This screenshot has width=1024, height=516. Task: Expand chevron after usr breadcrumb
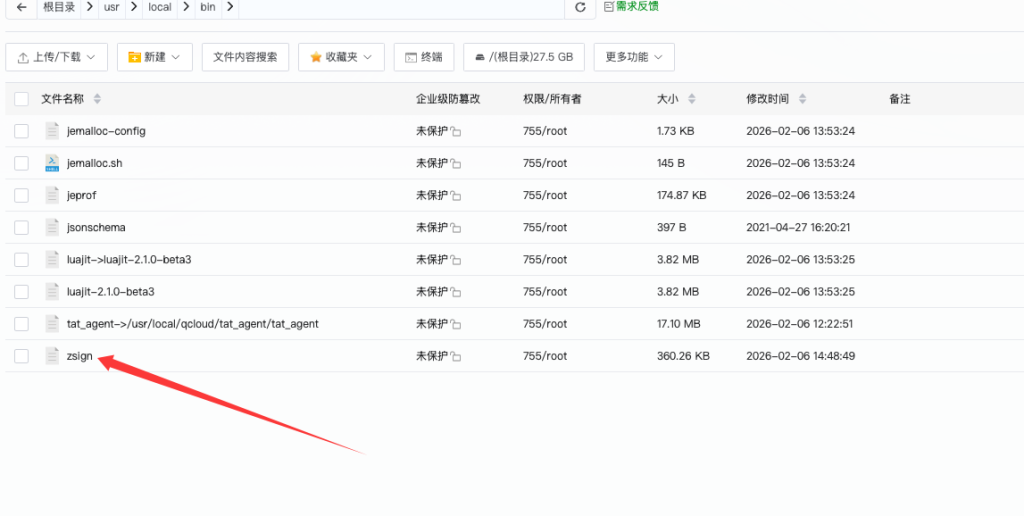click(134, 8)
